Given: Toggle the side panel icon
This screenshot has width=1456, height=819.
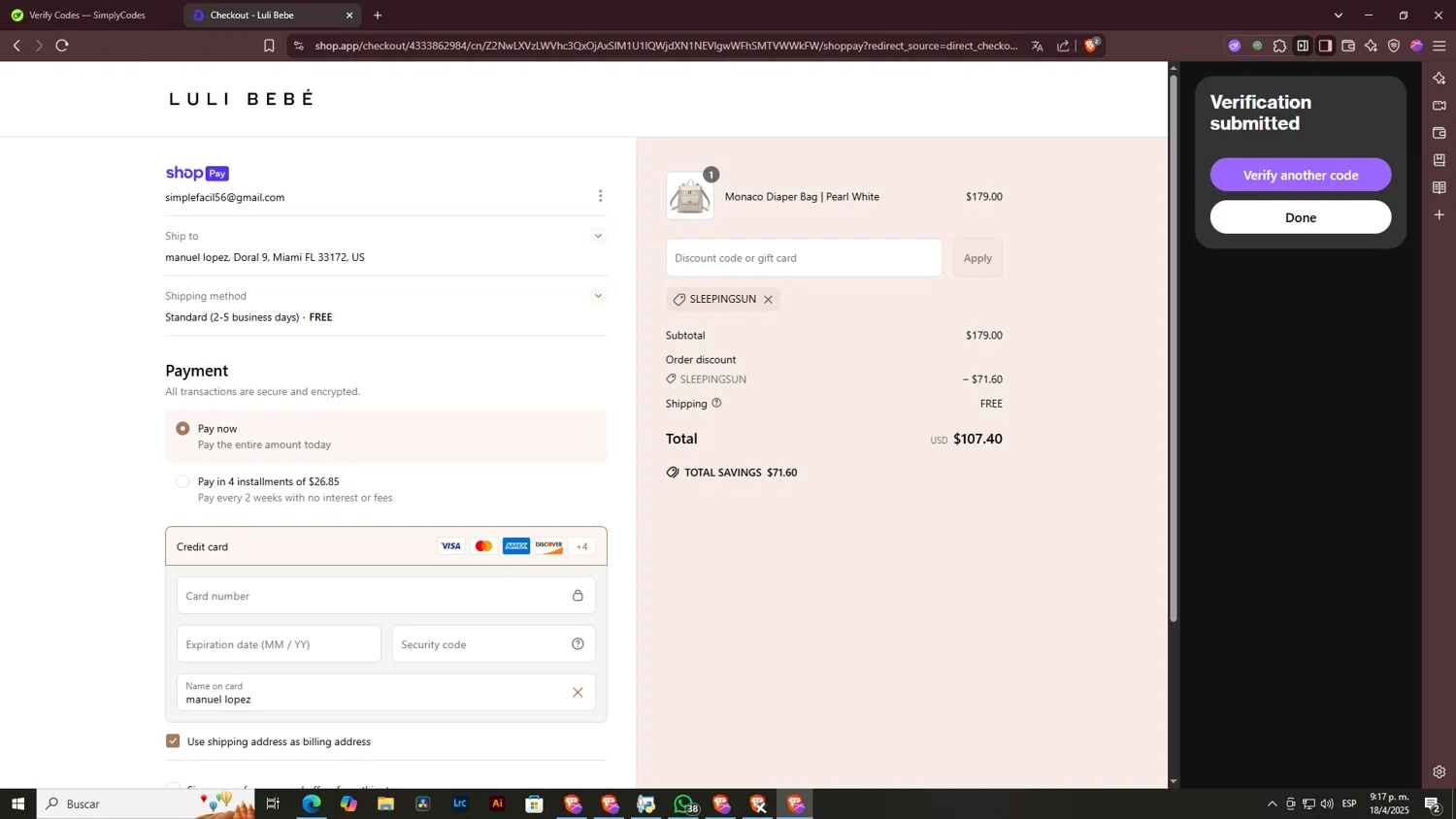Looking at the screenshot, I should [1303, 46].
